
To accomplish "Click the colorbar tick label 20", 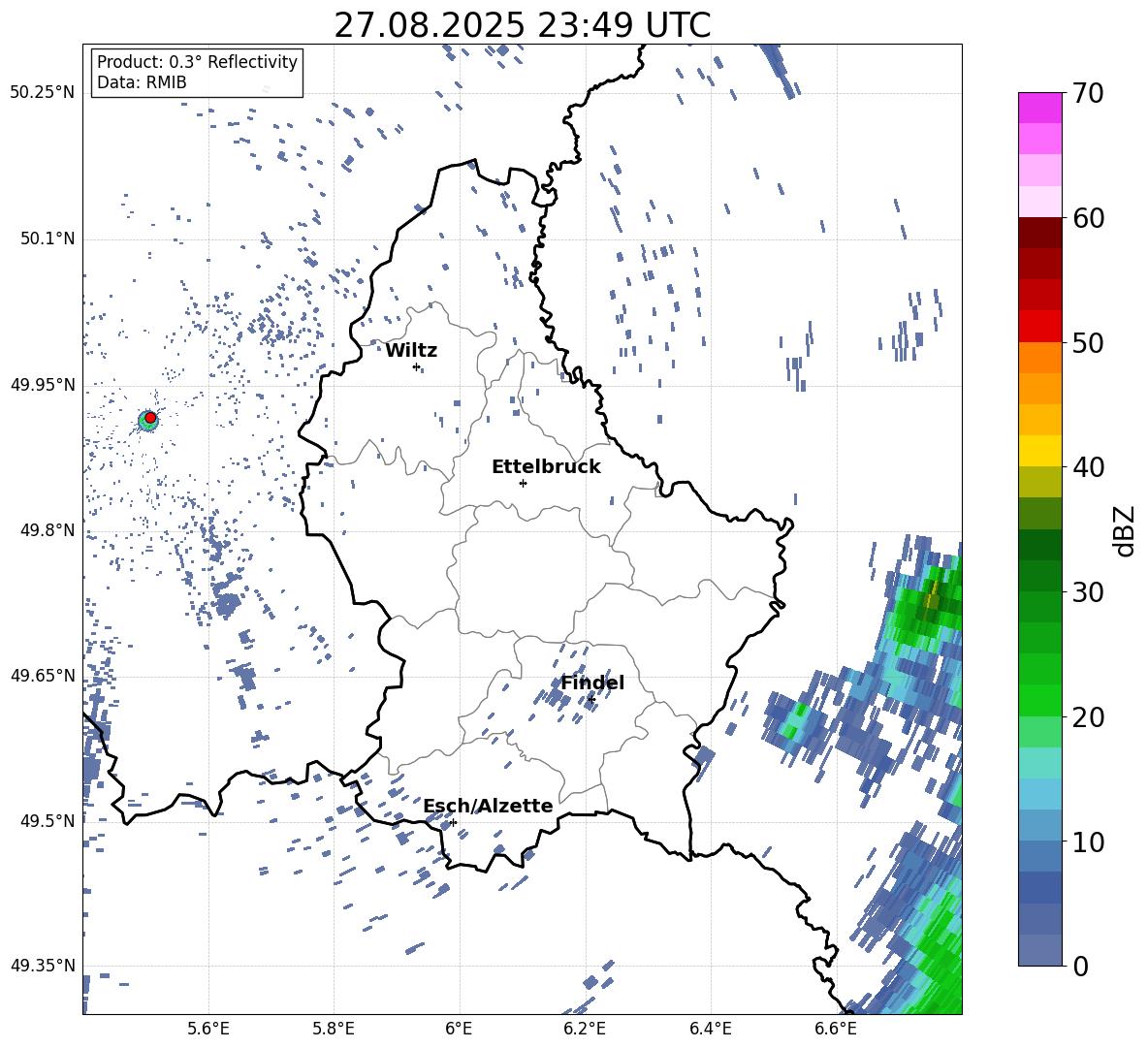I will (1087, 717).
